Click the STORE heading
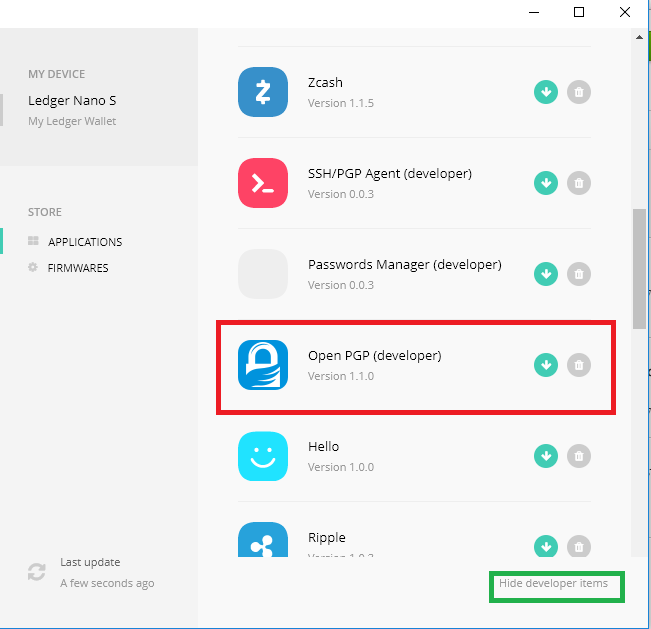651x629 pixels. [45, 212]
